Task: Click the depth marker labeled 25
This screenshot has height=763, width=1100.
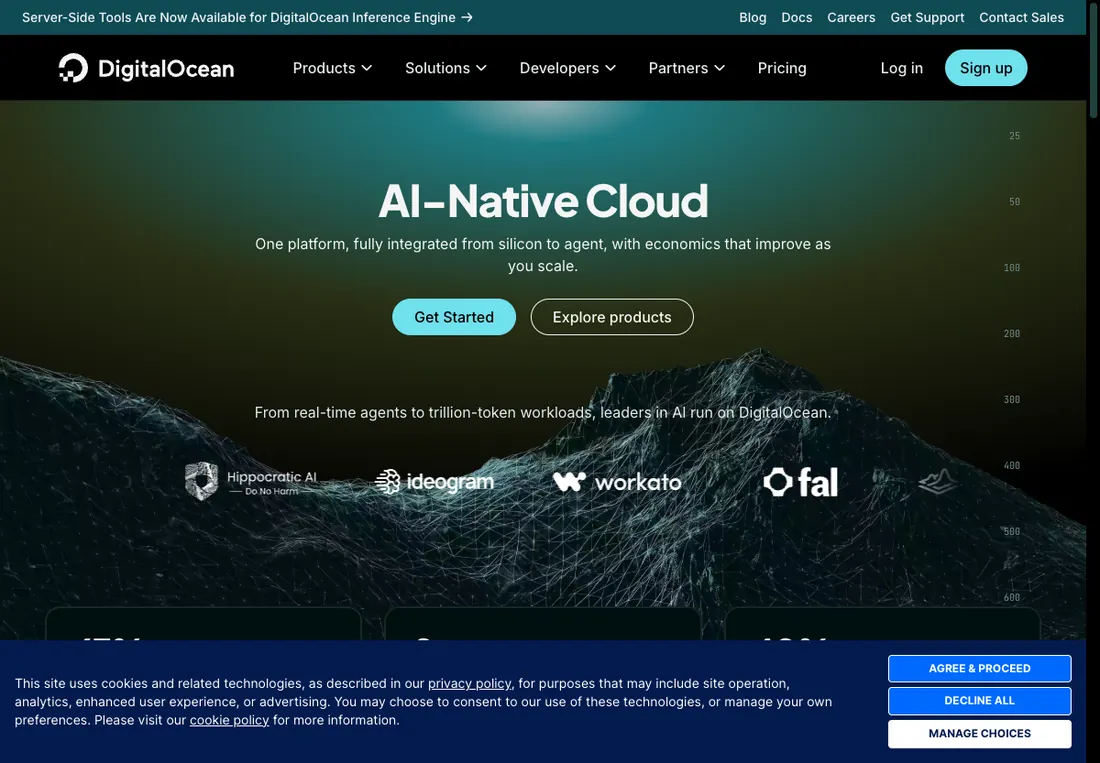Action: pos(1014,136)
